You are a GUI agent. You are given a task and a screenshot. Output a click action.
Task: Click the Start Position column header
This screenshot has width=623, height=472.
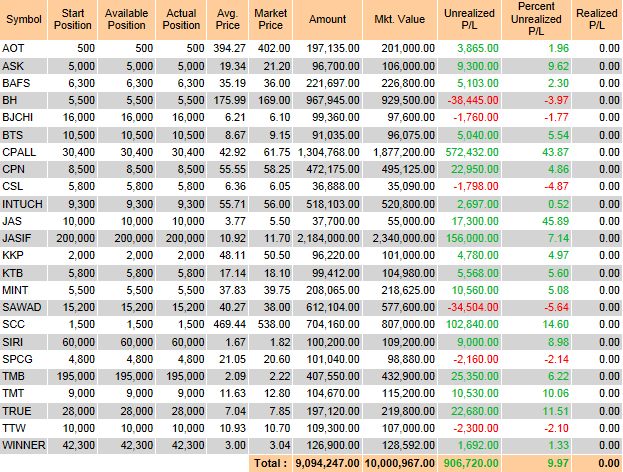pyautogui.click(x=74, y=20)
